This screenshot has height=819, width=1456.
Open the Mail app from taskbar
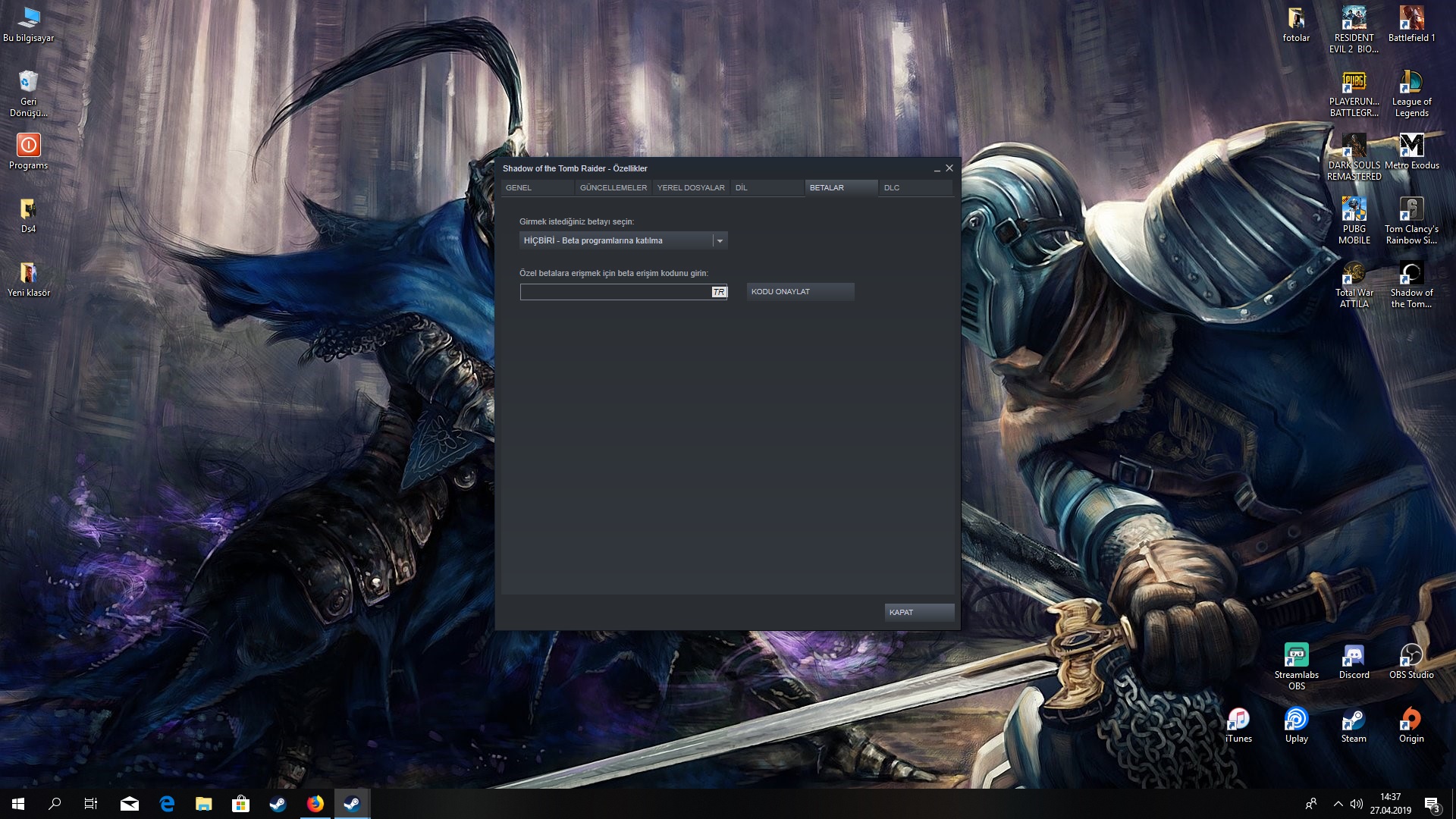tap(130, 804)
